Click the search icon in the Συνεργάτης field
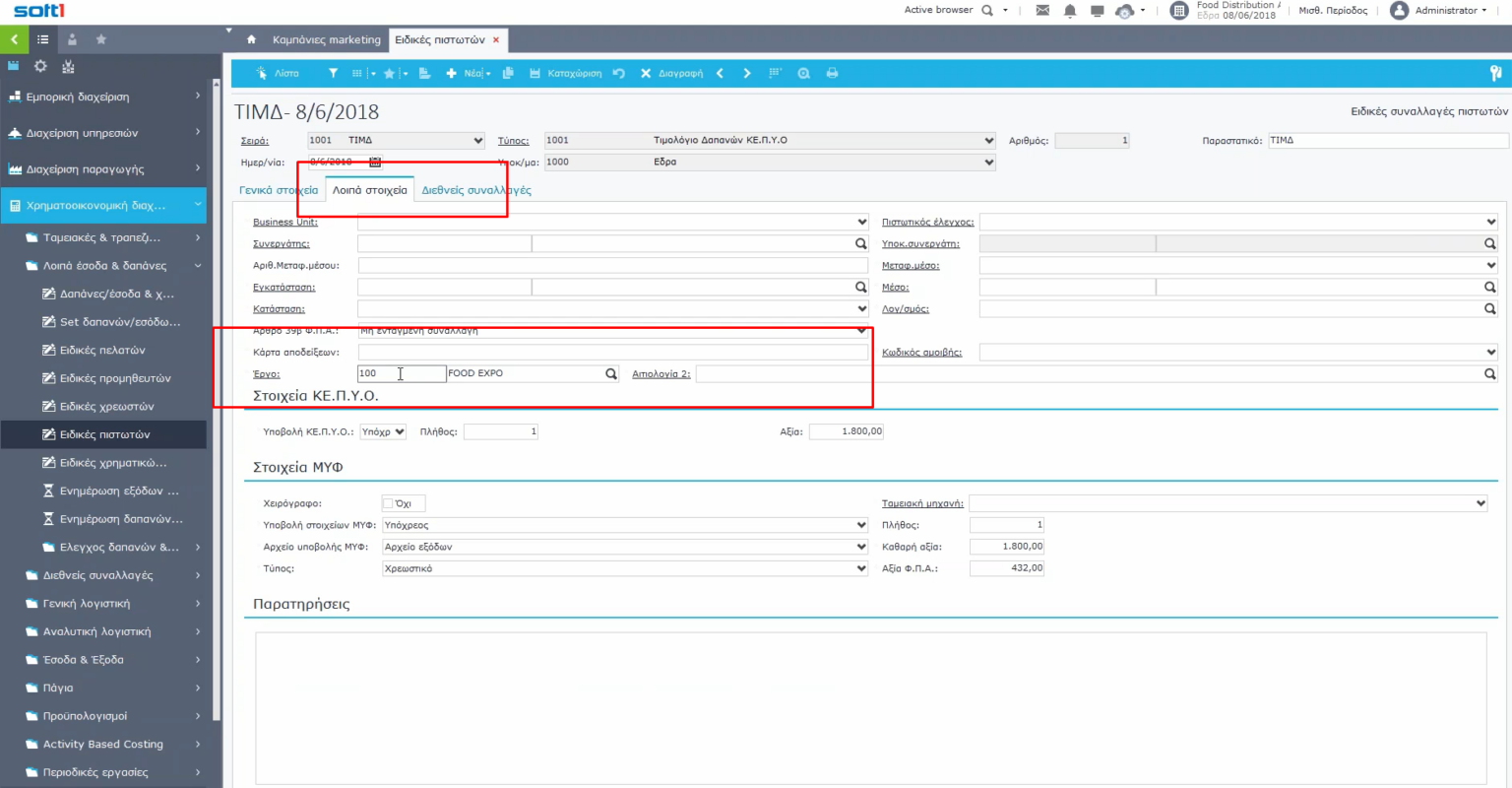Image resolution: width=1512 pixels, height=788 pixels. [860, 243]
